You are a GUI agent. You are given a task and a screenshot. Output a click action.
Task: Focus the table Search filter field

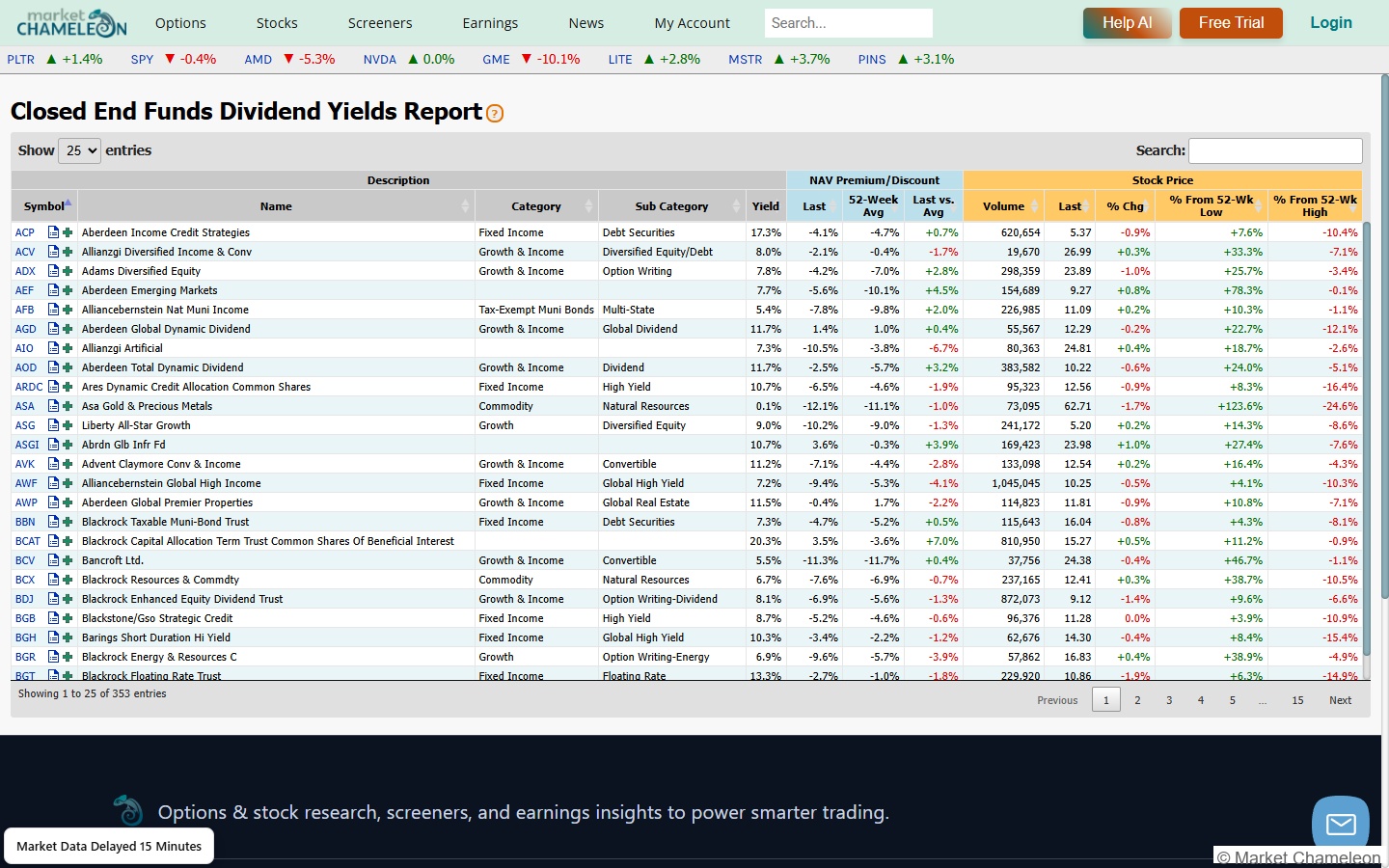click(x=1275, y=150)
